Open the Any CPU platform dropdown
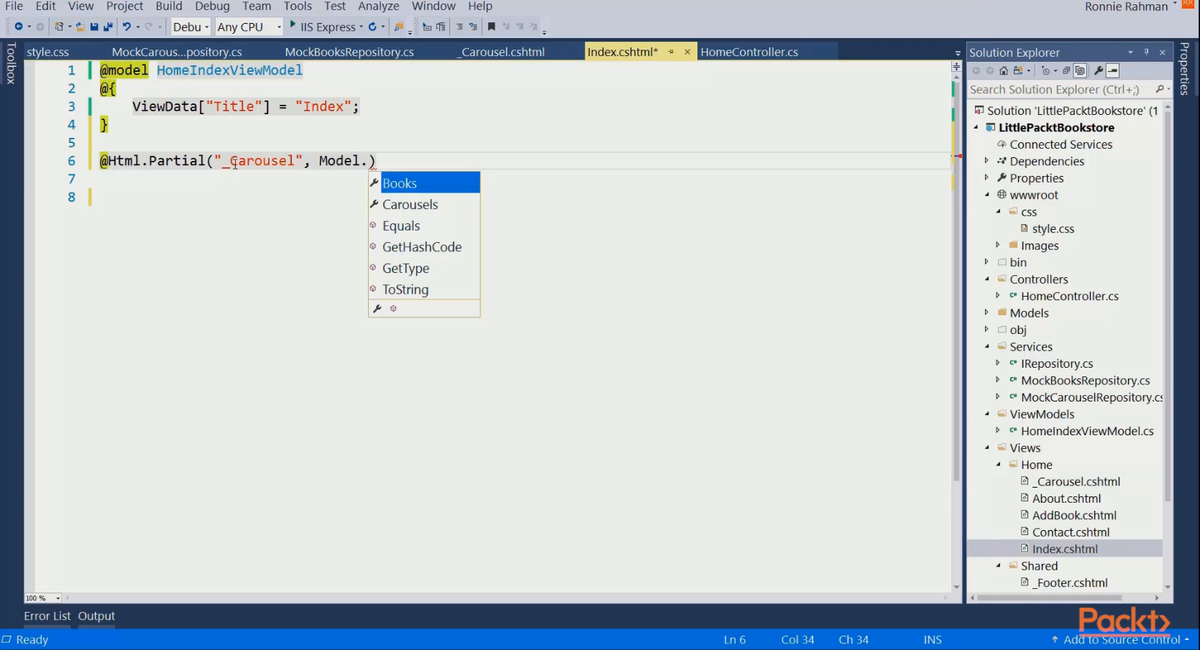 [249, 27]
